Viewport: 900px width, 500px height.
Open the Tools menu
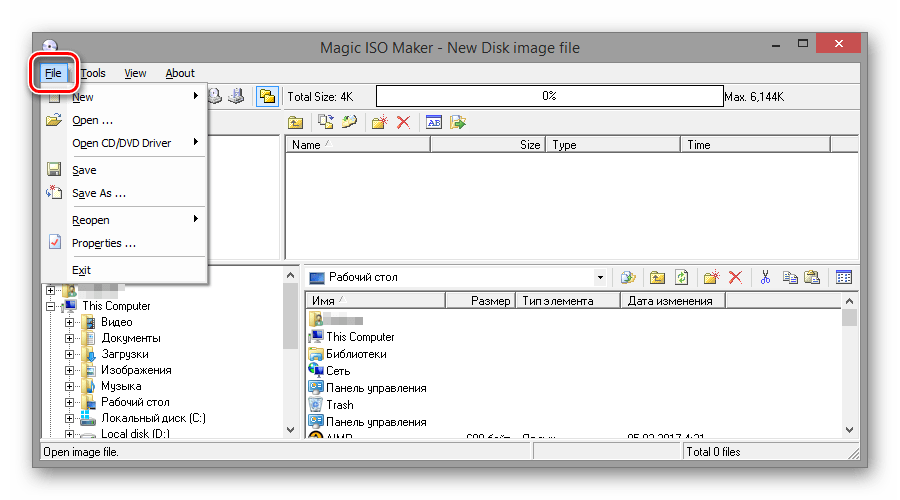click(x=93, y=73)
